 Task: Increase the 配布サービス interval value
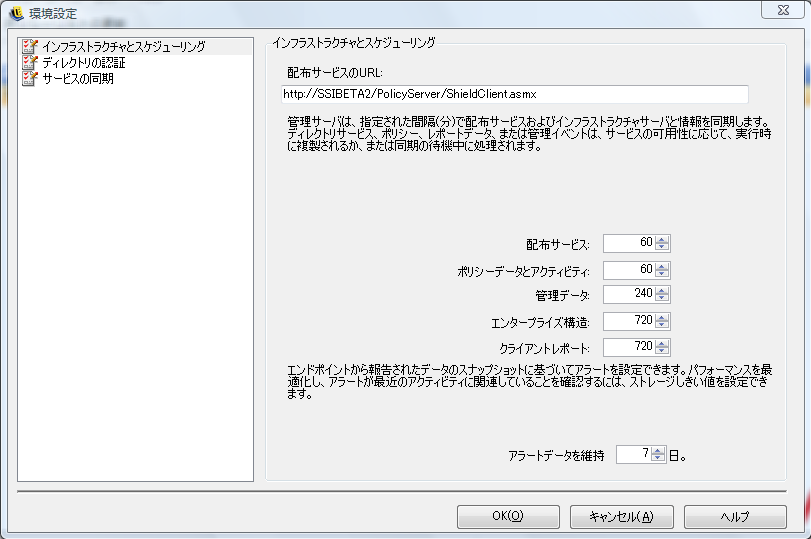[x=662, y=239]
